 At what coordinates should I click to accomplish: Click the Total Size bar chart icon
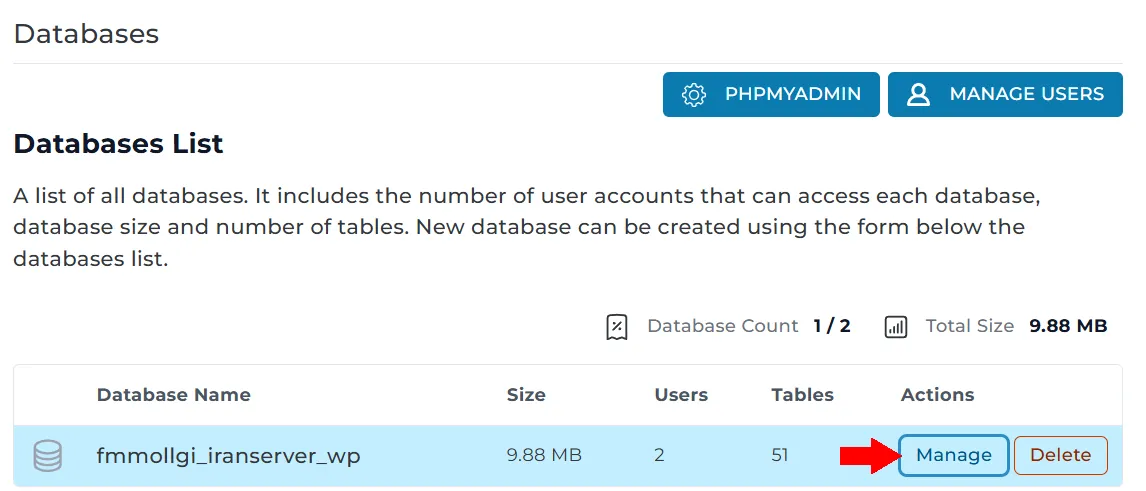(x=895, y=327)
